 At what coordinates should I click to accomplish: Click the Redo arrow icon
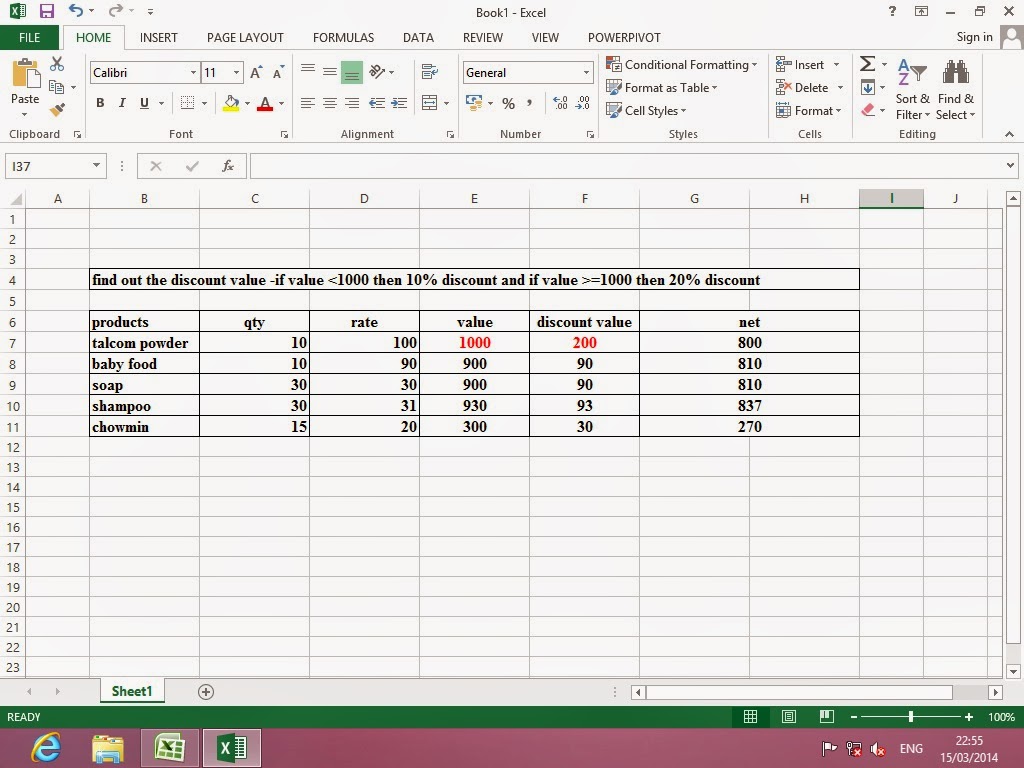(116, 10)
